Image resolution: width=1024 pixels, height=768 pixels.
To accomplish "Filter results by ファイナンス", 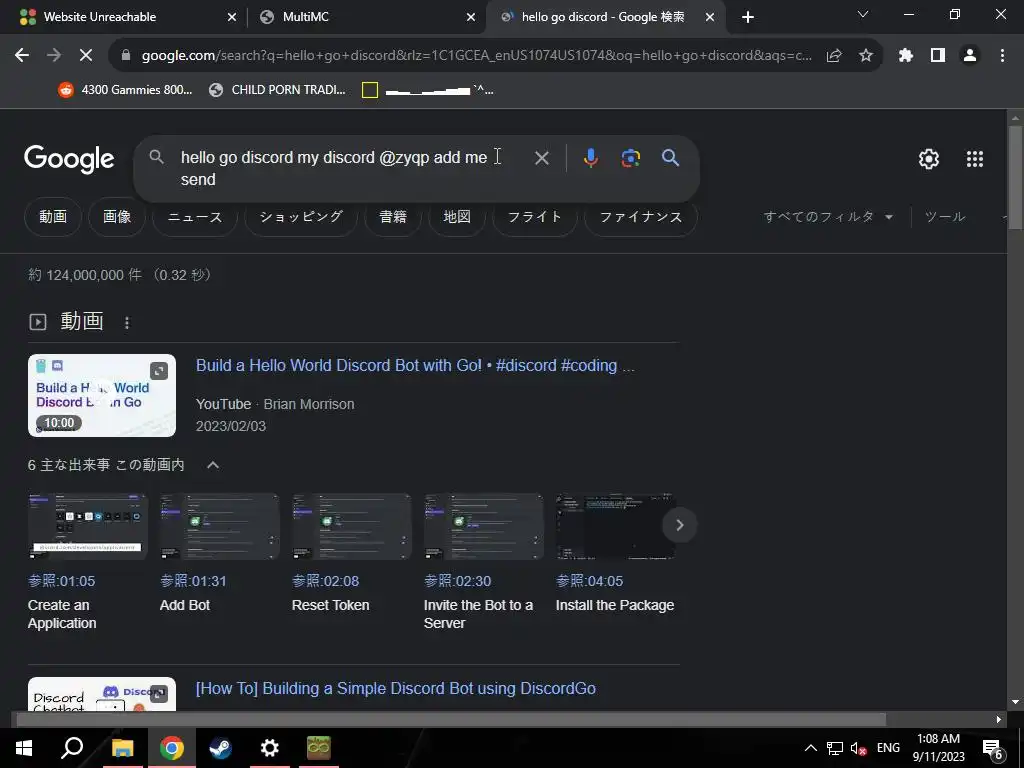I will 641,217.
